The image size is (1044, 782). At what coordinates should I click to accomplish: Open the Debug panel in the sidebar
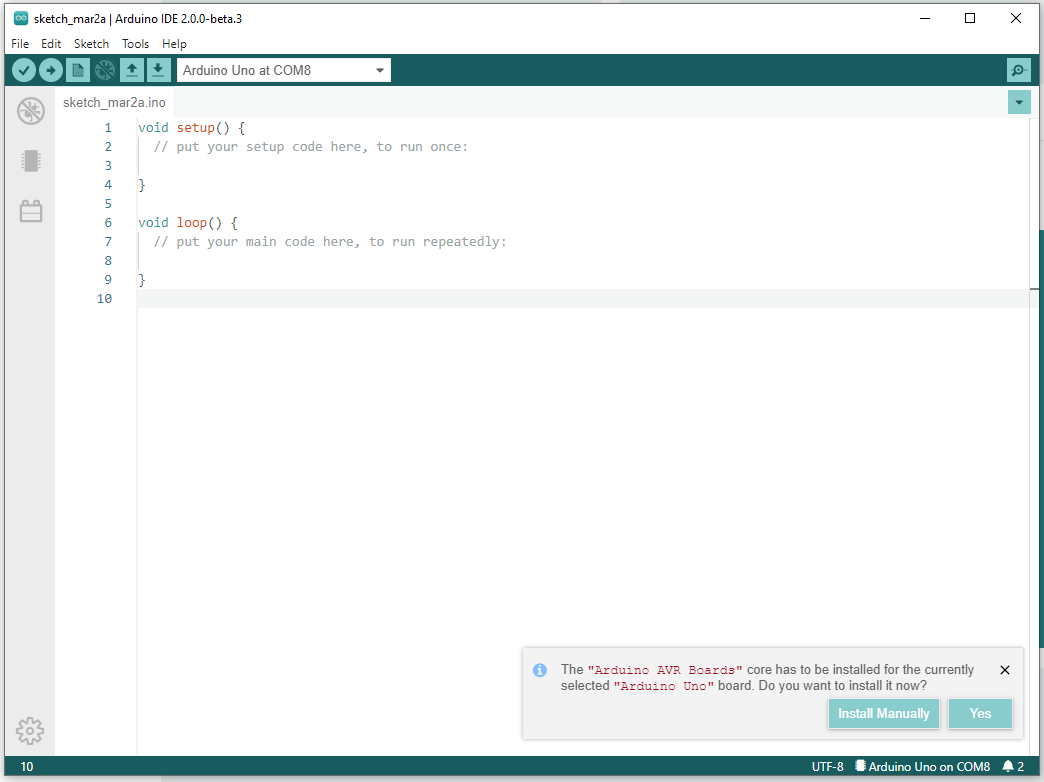[x=31, y=111]
